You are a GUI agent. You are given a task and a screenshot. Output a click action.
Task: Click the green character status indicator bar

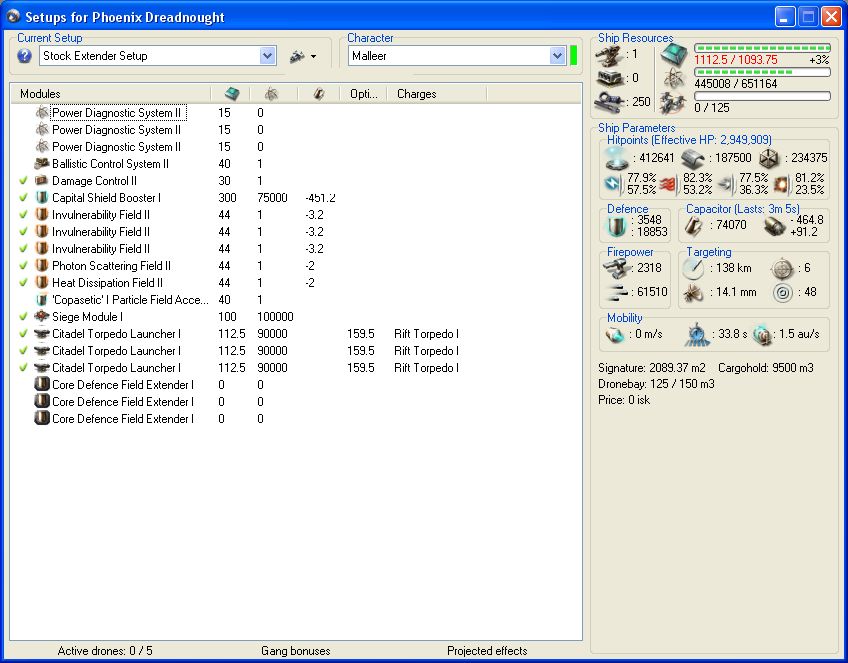574,56
